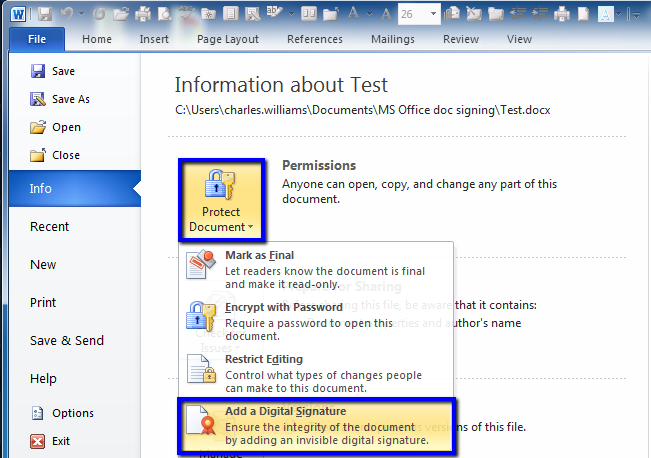651x458 pixels.
Task: Click the folder icon right of the X folder
Action: tap(496, 15)
